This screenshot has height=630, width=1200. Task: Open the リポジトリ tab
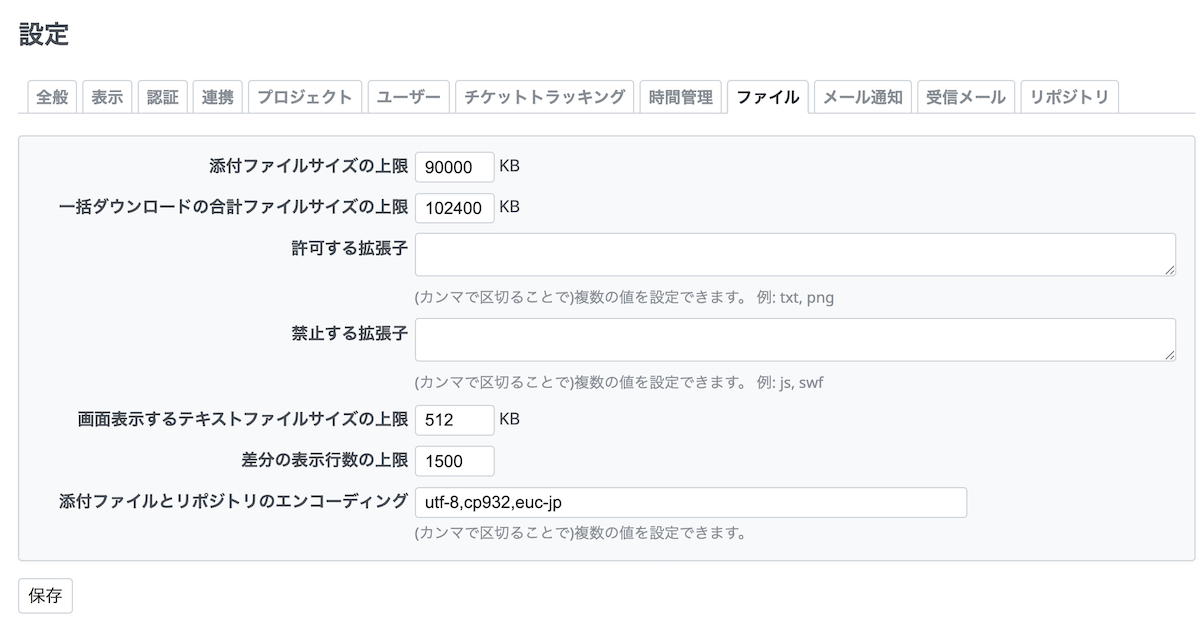(1069, 97)
